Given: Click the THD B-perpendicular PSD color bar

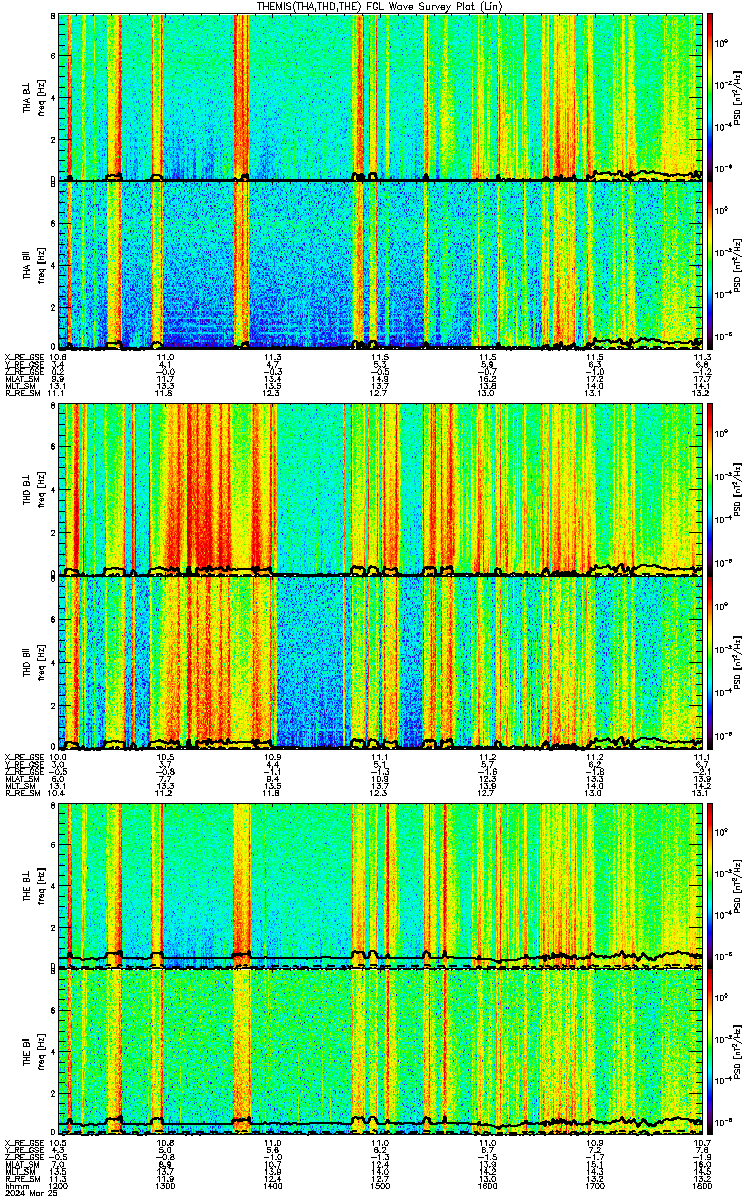Looking at the screenshot, I should tap(711, 489).
